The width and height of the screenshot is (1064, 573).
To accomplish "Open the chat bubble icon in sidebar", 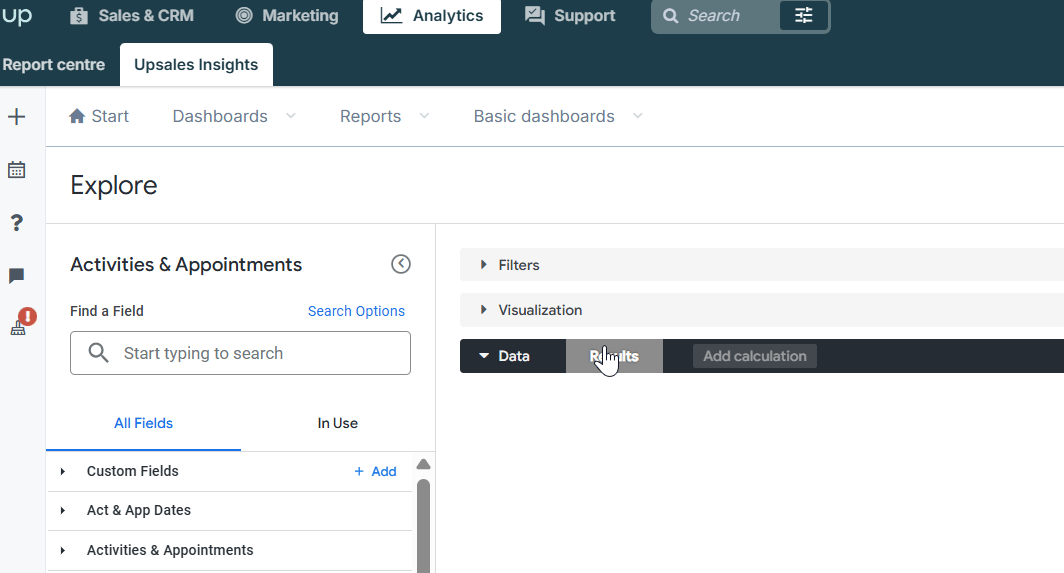I will pyautogui.click(x=17, y=276).
